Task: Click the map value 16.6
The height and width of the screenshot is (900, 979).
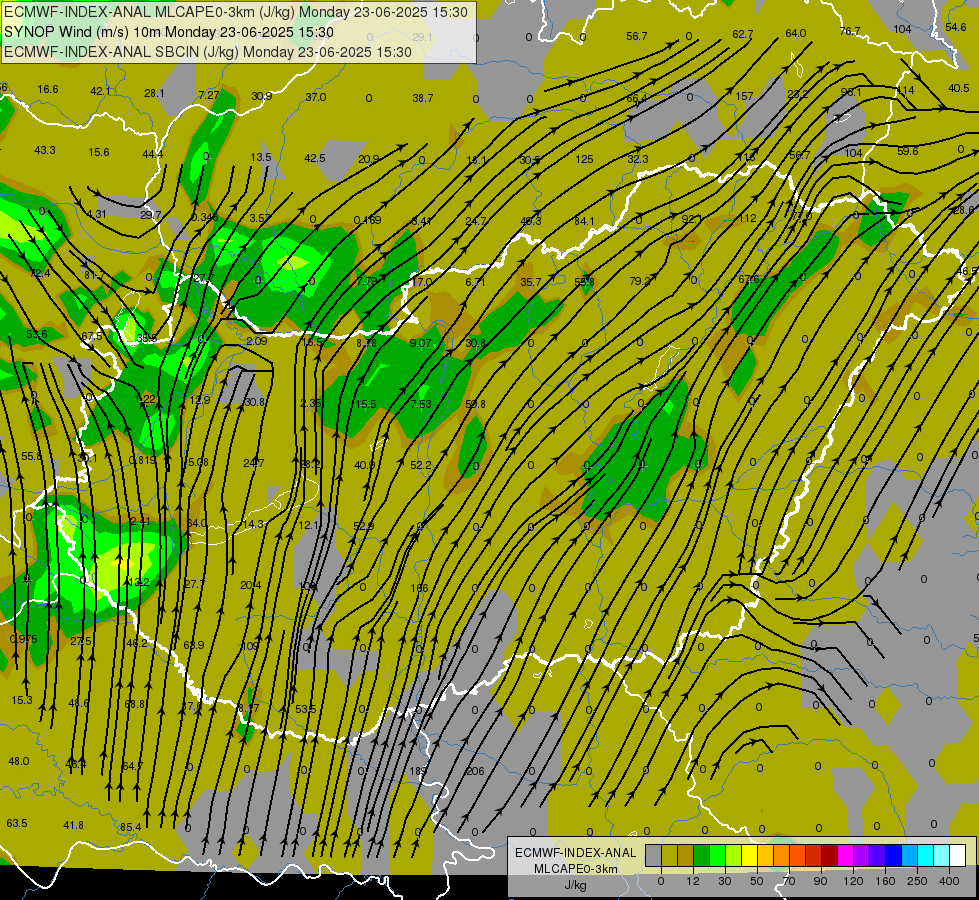Action: [47, 89]
